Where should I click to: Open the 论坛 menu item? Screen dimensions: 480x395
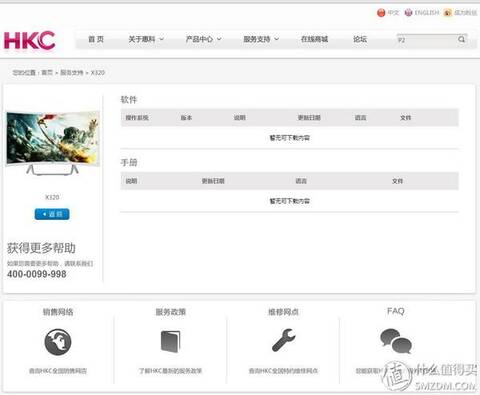click(x=360, y=39)
